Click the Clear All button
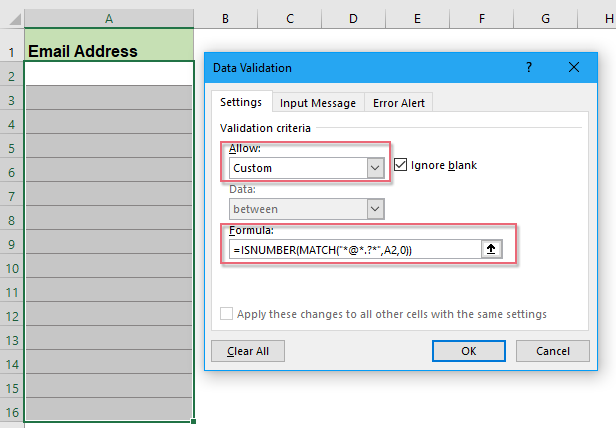The width and height of the screenshot is (616, 428). click(248, 351)
